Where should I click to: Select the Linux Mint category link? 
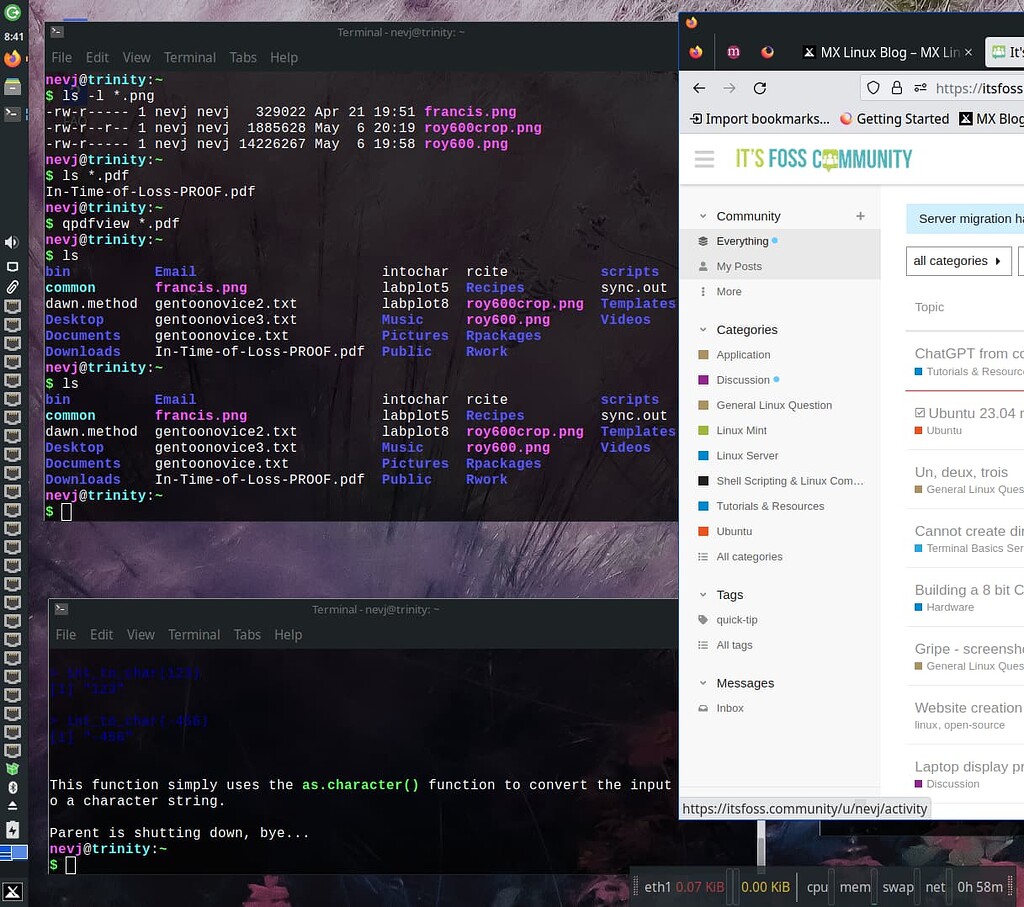point(743,430)
